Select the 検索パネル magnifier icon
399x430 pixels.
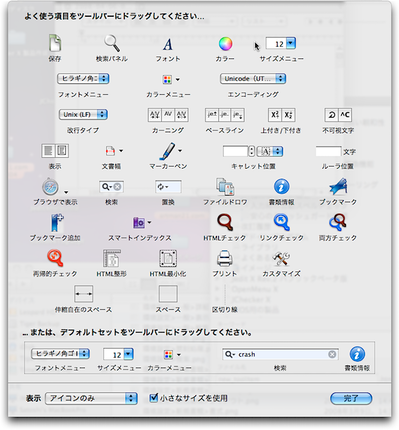tap(112, 44)
